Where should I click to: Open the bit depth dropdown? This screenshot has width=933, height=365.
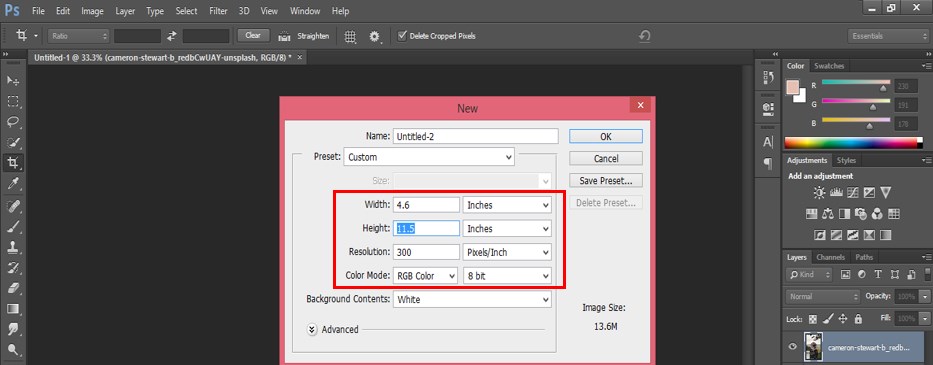coord(507,276)
